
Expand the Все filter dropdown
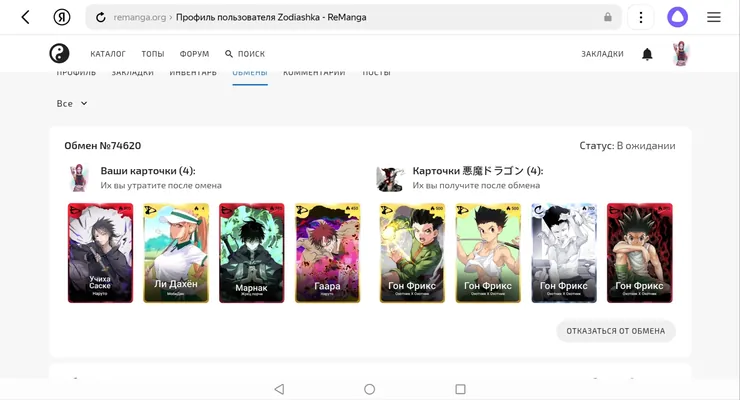(x=72, y=103)
